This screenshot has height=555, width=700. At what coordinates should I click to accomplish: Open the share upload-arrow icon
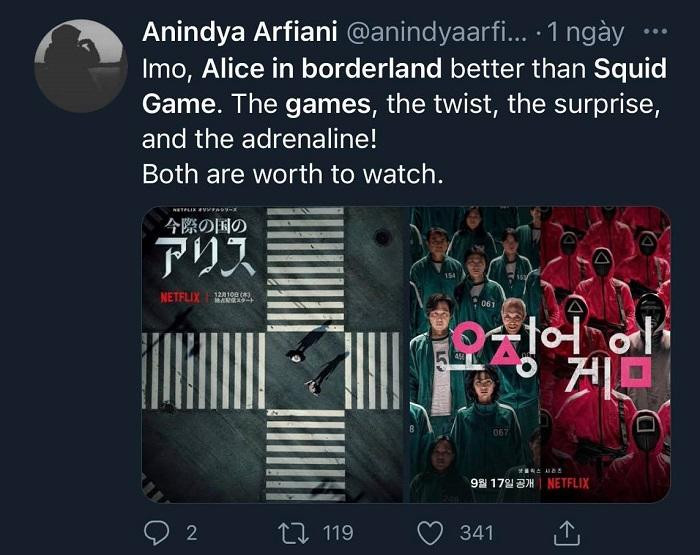point(567,533)
